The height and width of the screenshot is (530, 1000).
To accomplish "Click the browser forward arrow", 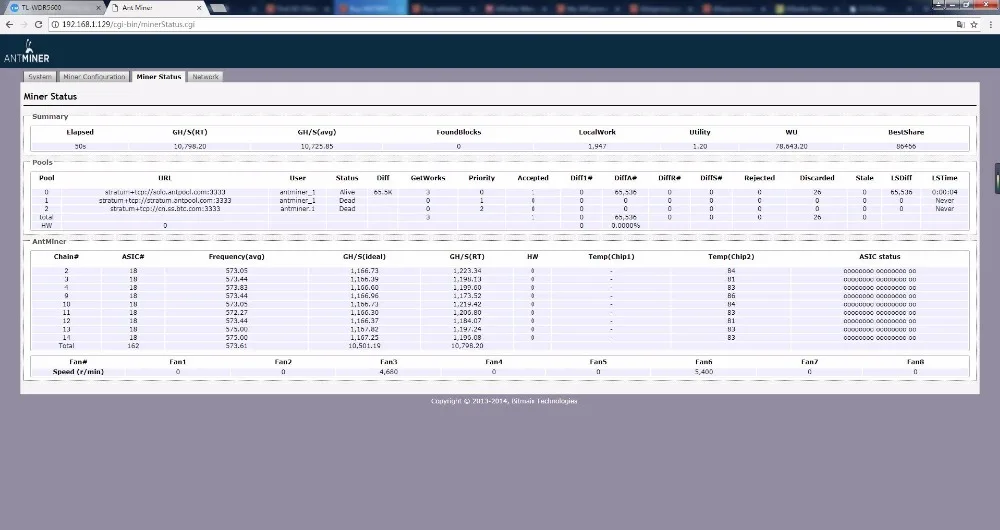I will point(24,24).
